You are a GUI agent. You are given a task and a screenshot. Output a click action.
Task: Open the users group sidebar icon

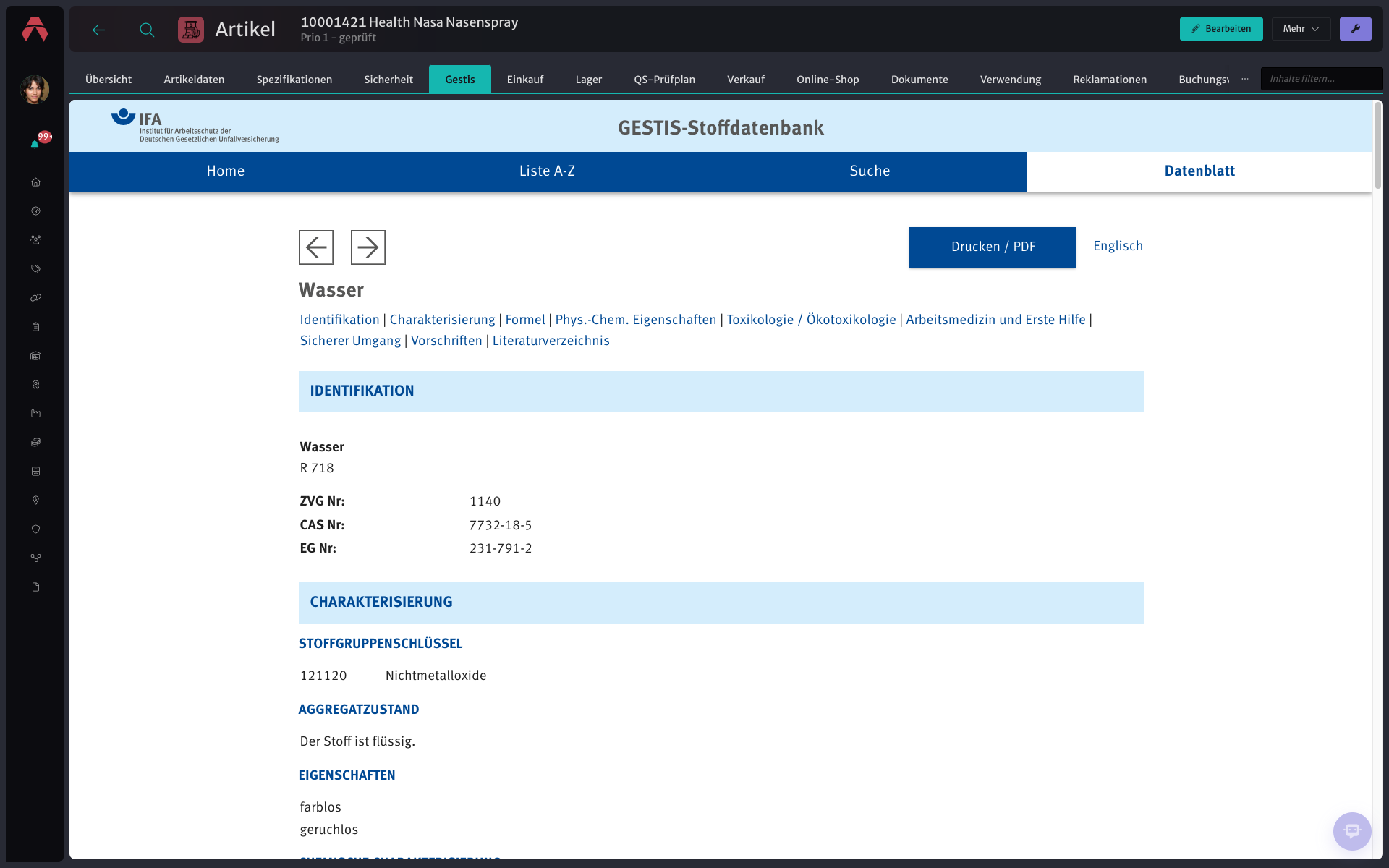point(35,240)
